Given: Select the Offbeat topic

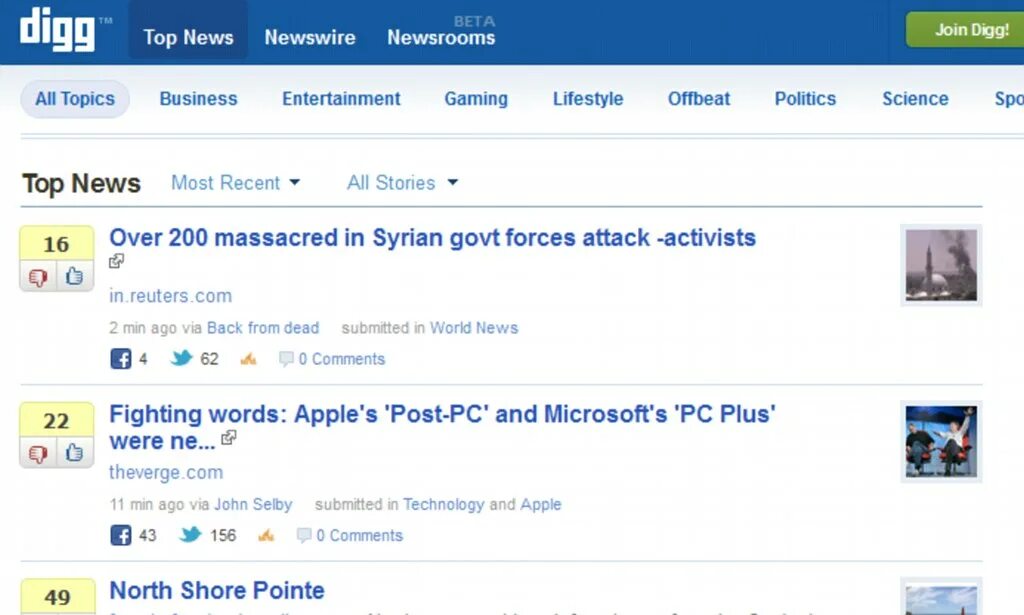Looking at the screenshot, I should coord(699,99).
